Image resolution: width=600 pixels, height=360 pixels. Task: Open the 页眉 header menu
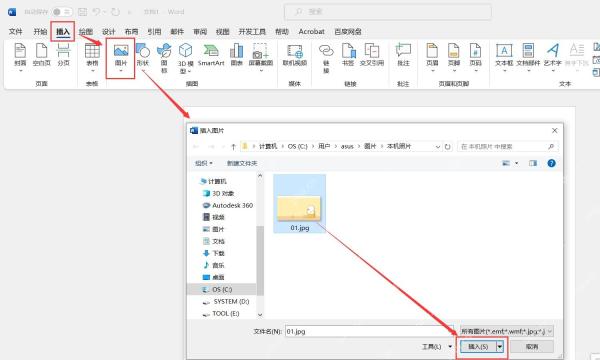pyautogui.click(x=432, y=57)
